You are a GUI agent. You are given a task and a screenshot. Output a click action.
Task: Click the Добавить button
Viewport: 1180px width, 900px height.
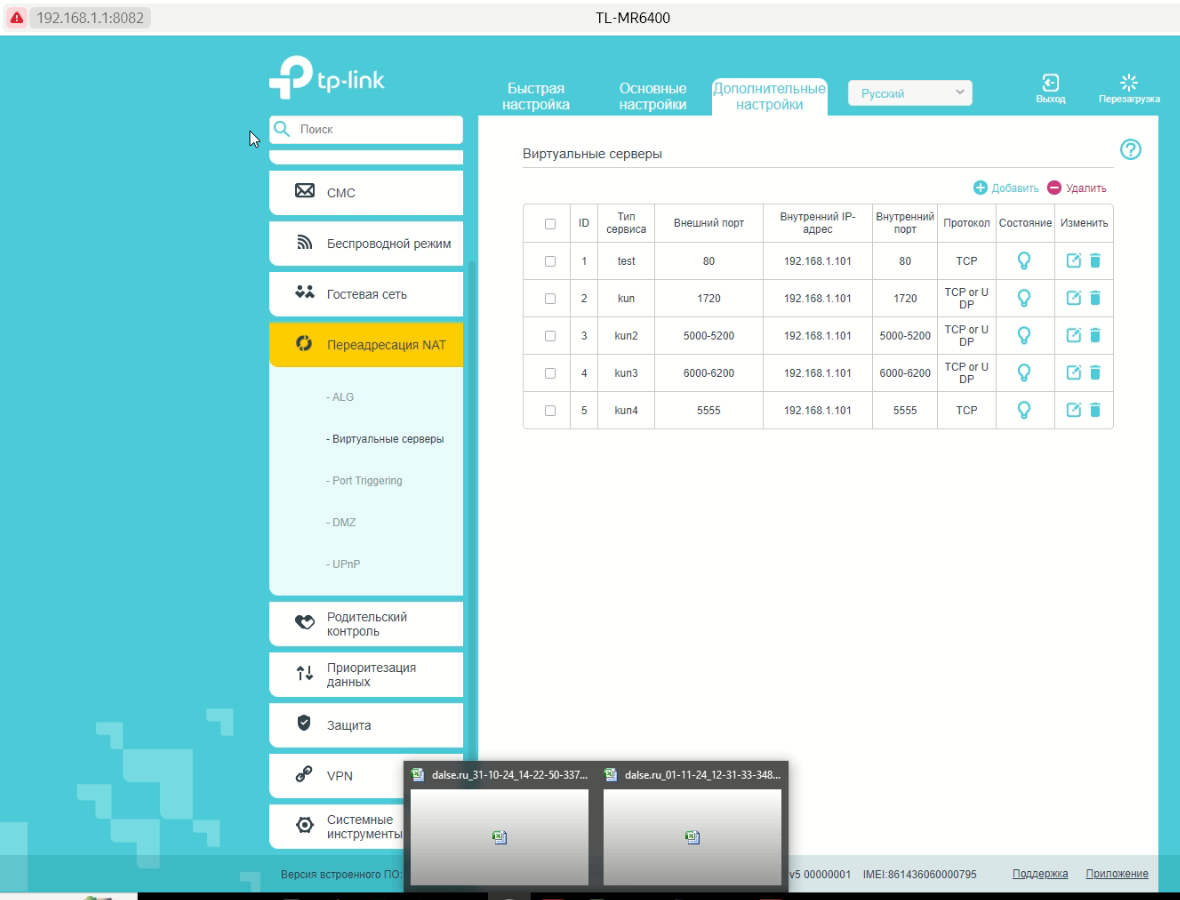click(1007, 188)
